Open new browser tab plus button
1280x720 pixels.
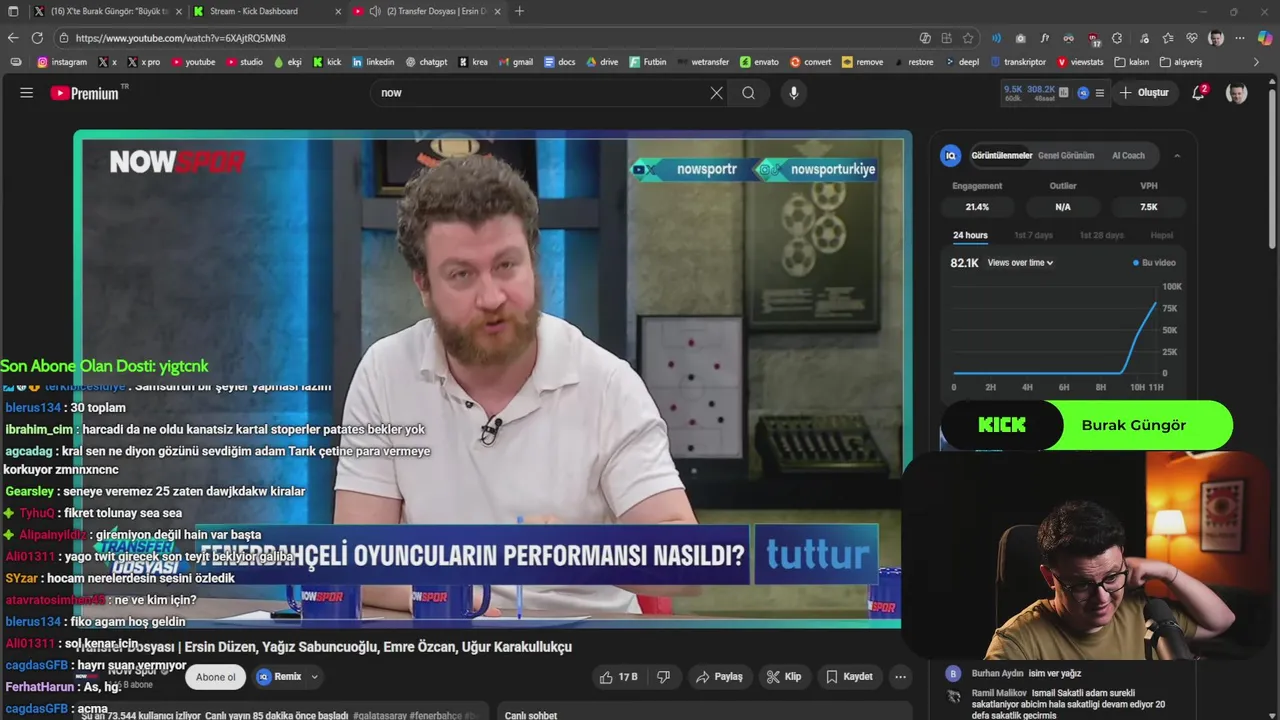point(519,11)
